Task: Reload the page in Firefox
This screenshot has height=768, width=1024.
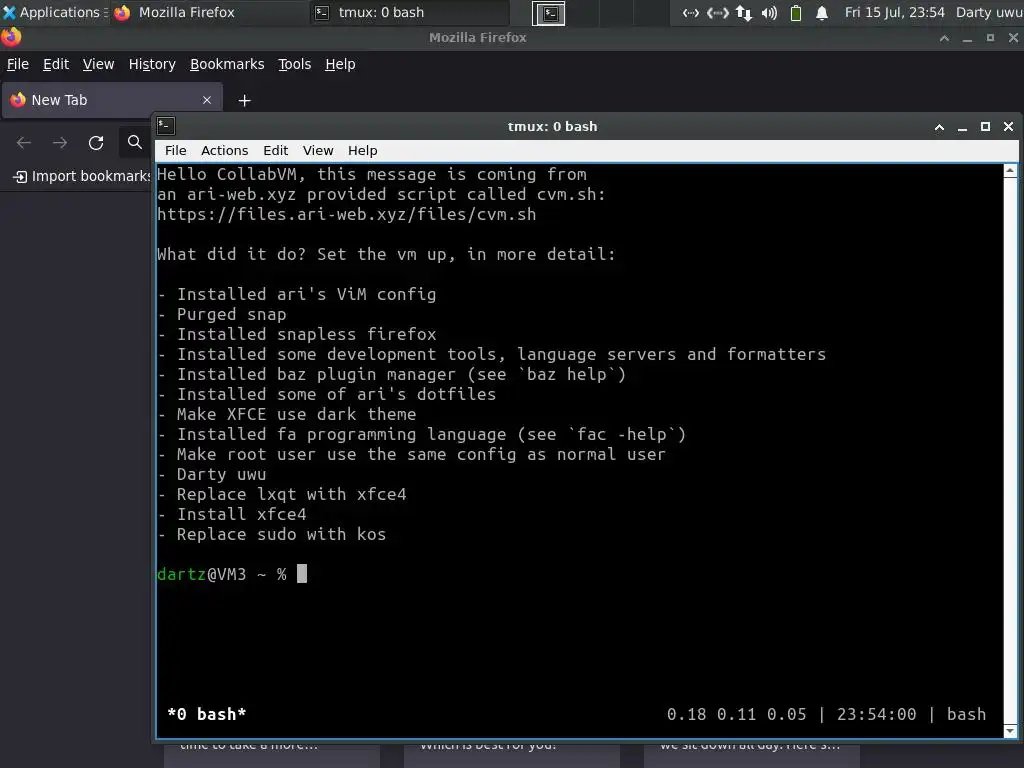Action: (x=96, y=142)
